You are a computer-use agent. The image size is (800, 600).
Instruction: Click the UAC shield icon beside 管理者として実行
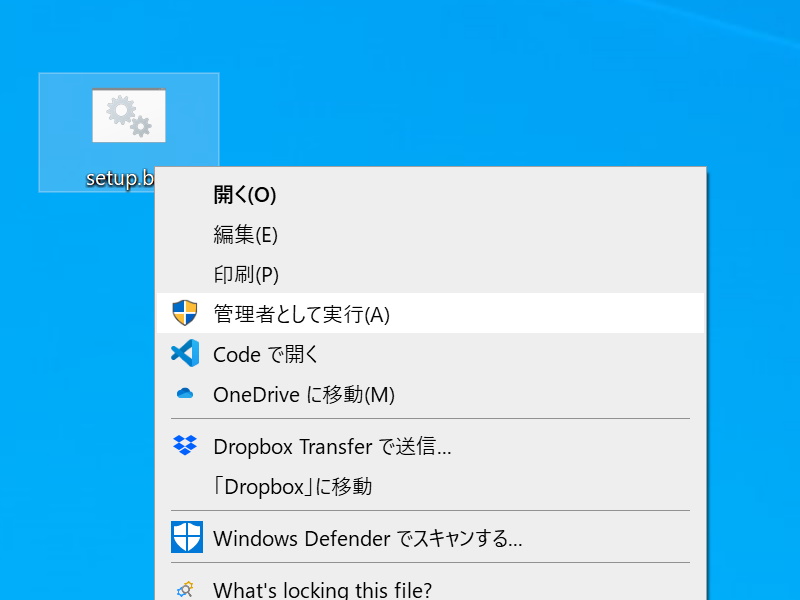(x=184, y=312)
